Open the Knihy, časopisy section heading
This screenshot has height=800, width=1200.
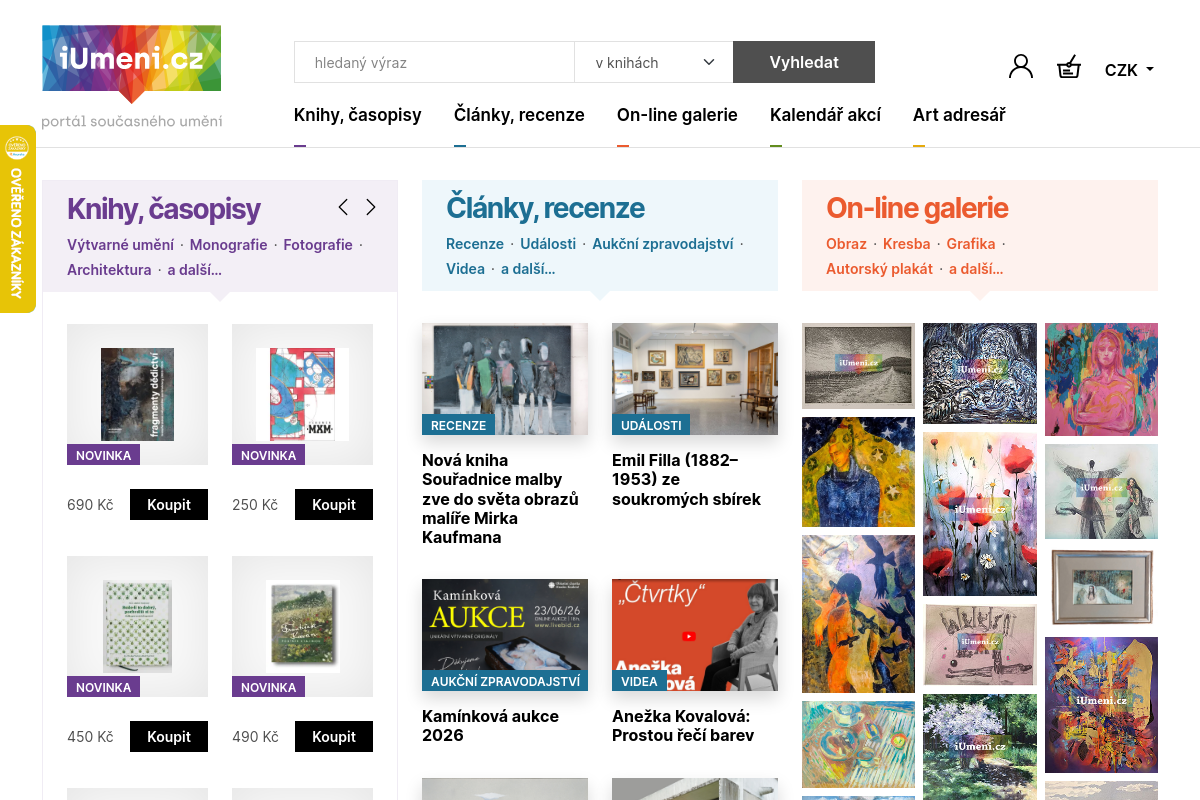click(x=164, y=209)
